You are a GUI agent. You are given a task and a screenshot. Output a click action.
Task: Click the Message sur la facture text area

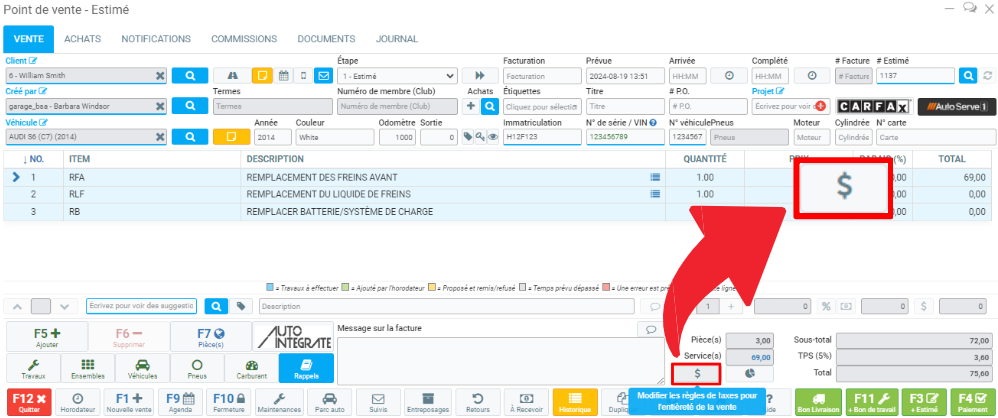point(496,358)
